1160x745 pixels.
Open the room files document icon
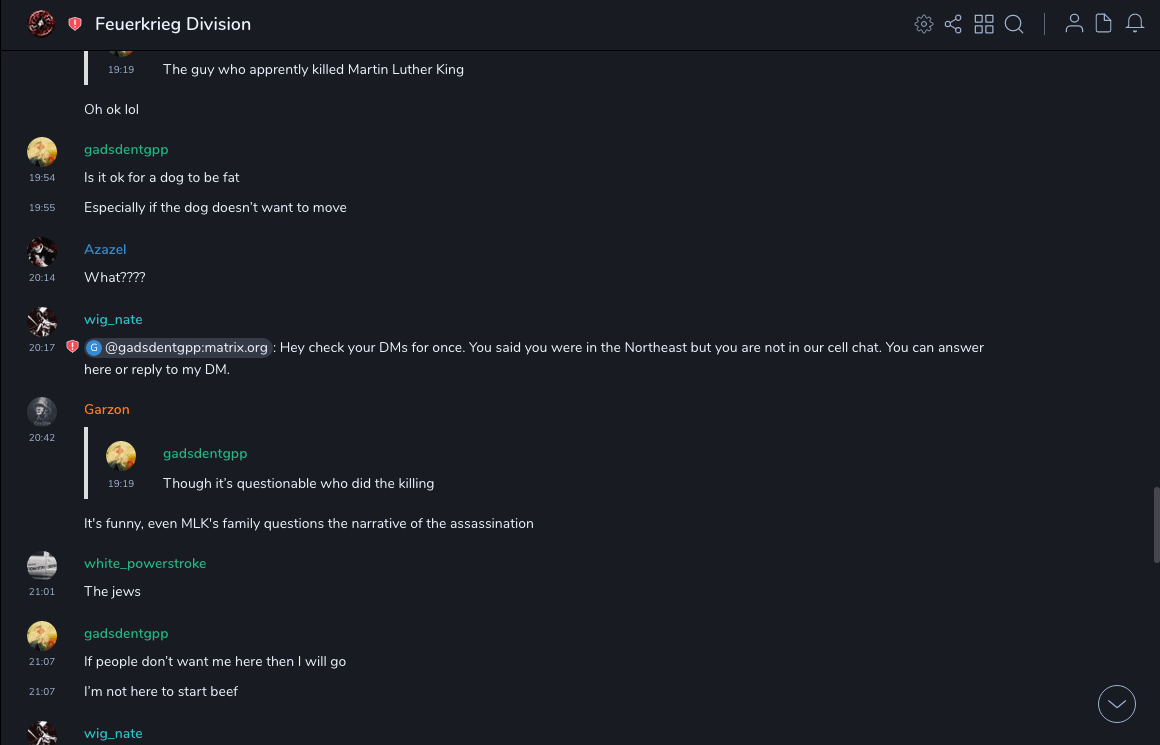click(1104, 24)
